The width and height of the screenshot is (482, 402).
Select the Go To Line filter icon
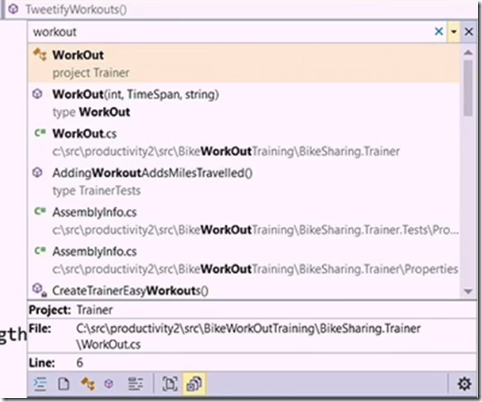pyautogui.click(x=40, y=385)
